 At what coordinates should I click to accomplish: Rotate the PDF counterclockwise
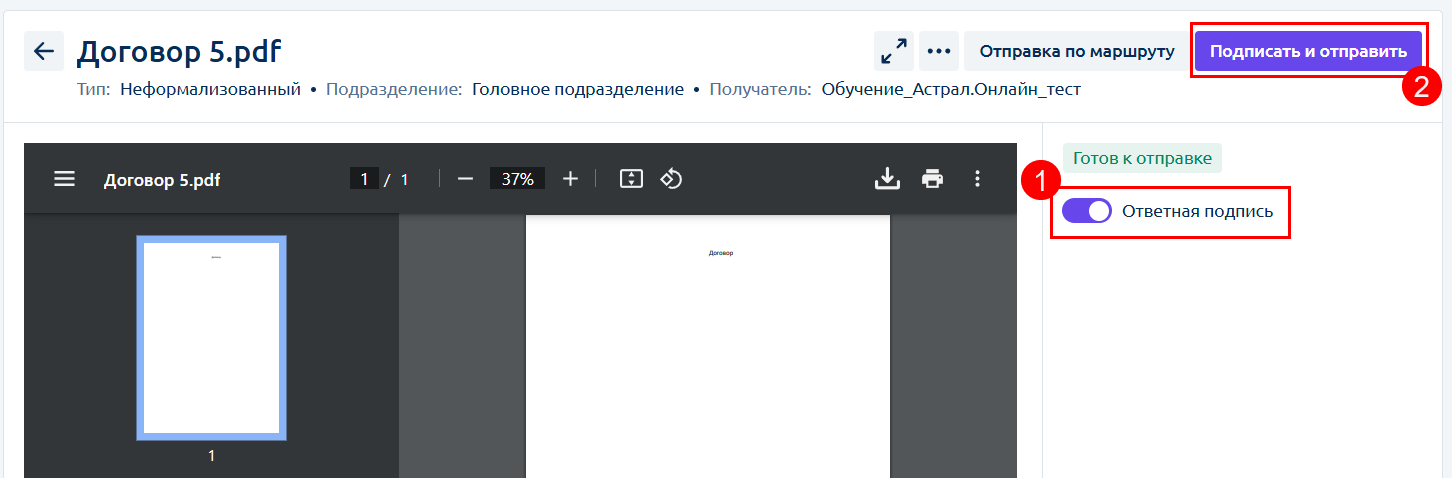click(672, 179)
